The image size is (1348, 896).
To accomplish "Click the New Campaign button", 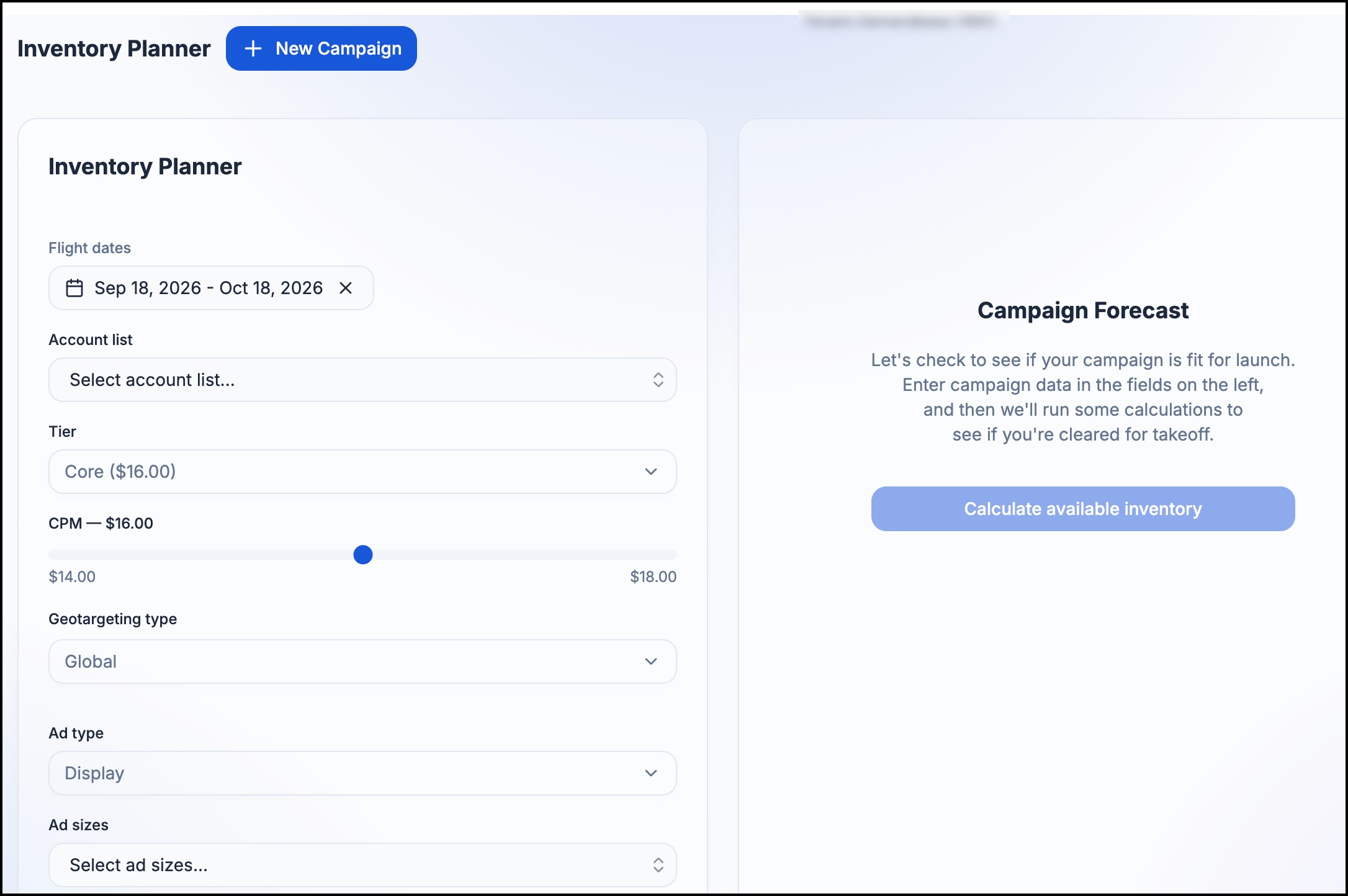I will point(321,48).
